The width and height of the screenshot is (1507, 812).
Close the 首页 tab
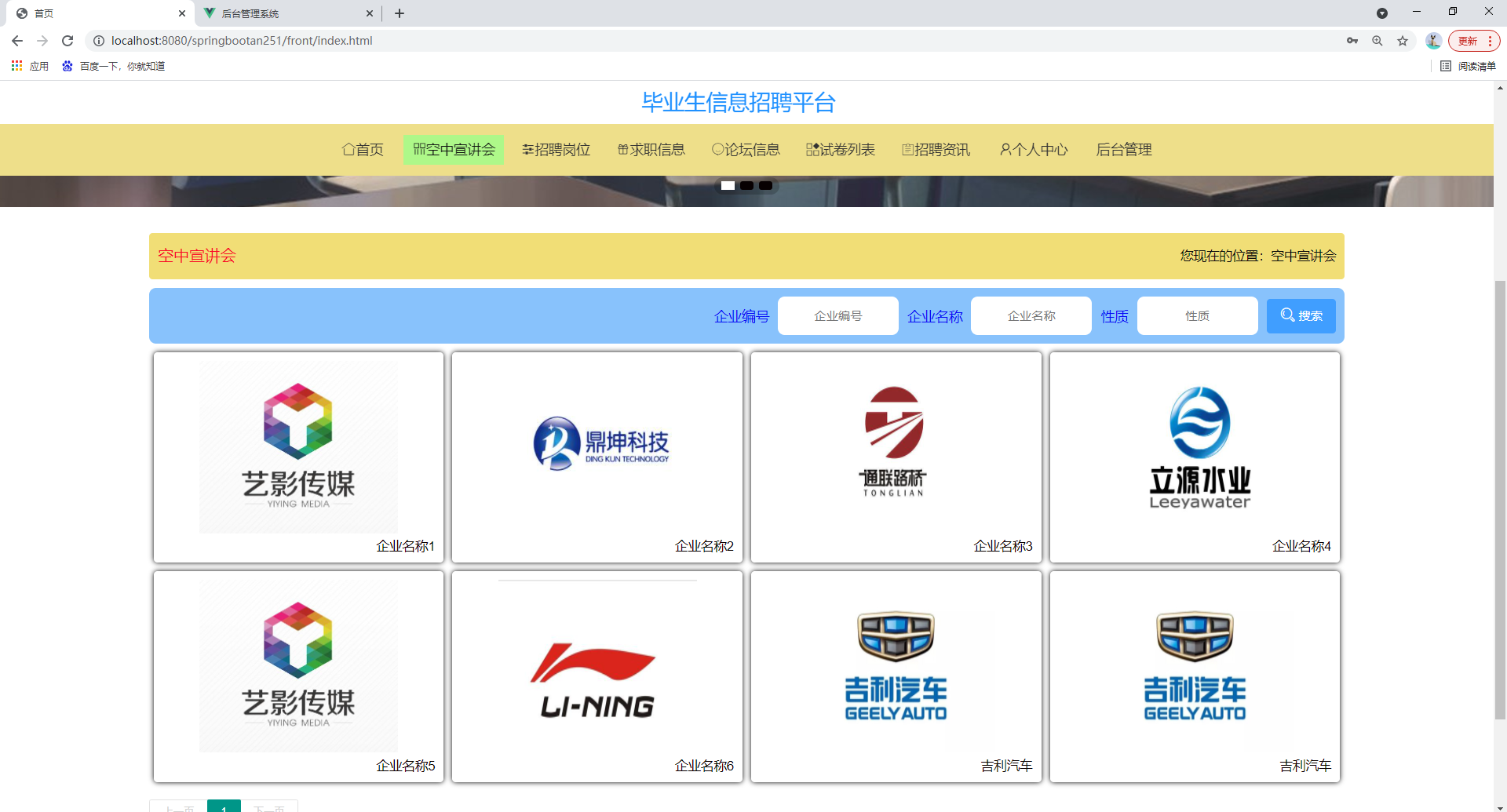[x=182, y=13]
